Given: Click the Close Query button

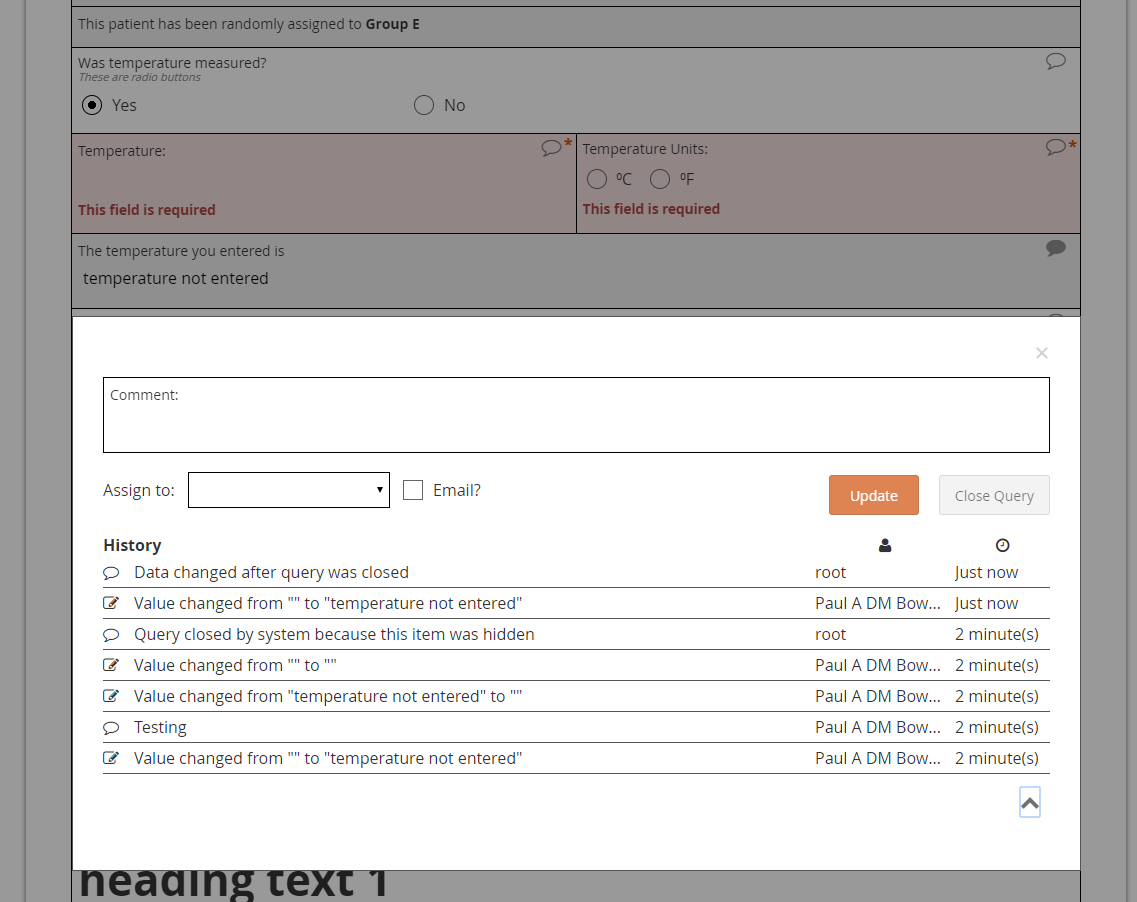Looking at the screenshot, I should click(x=993, y=495).
